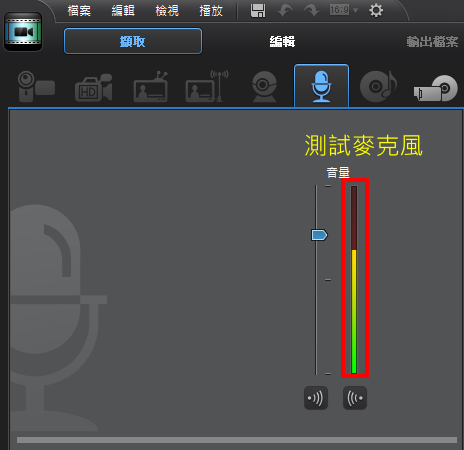The width and height of the screenshot is (464, 450).
Task: Undo last action with the undo arrow
Action: click(x=285, y=11)
